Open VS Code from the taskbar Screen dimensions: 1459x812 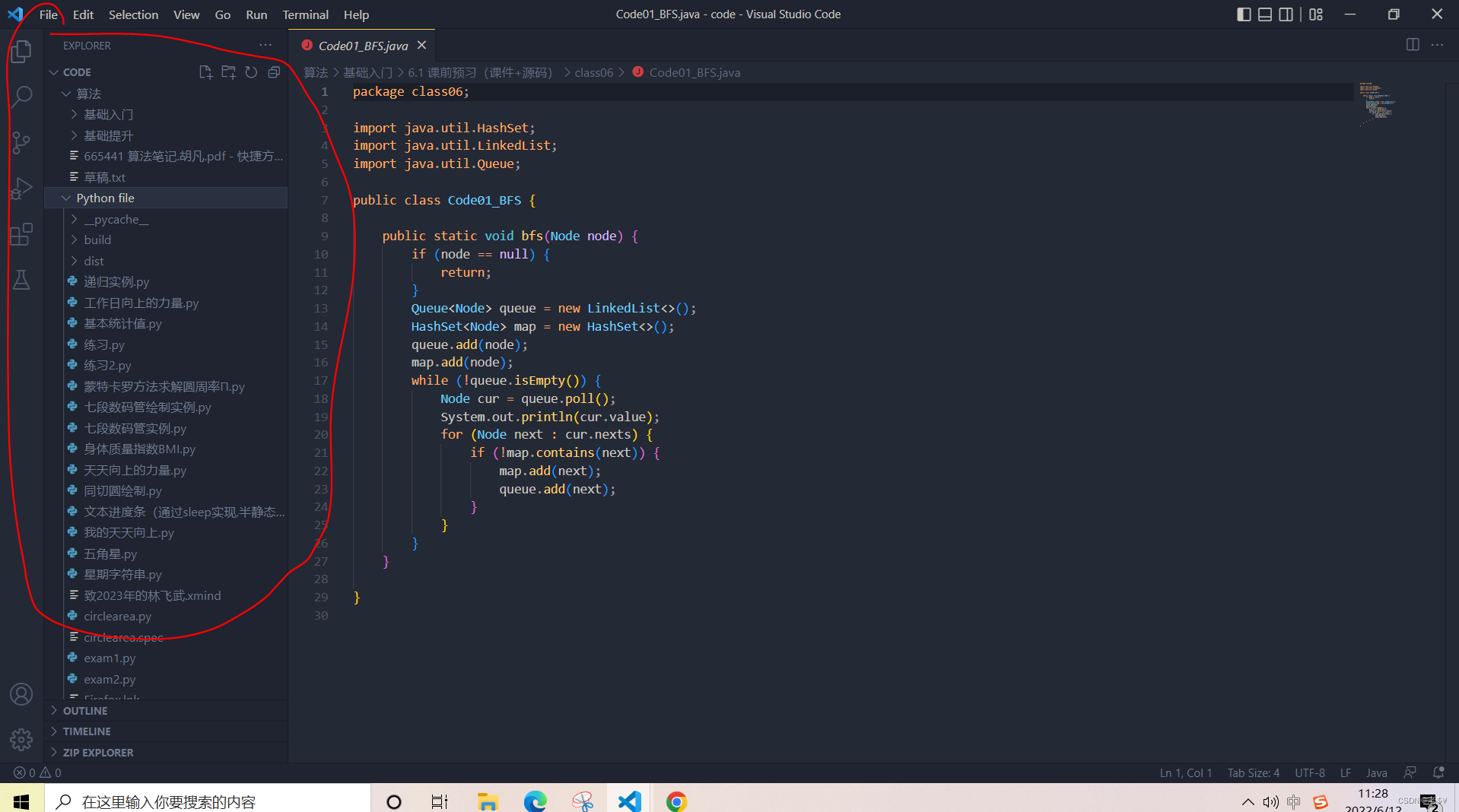tap(630, 801)
